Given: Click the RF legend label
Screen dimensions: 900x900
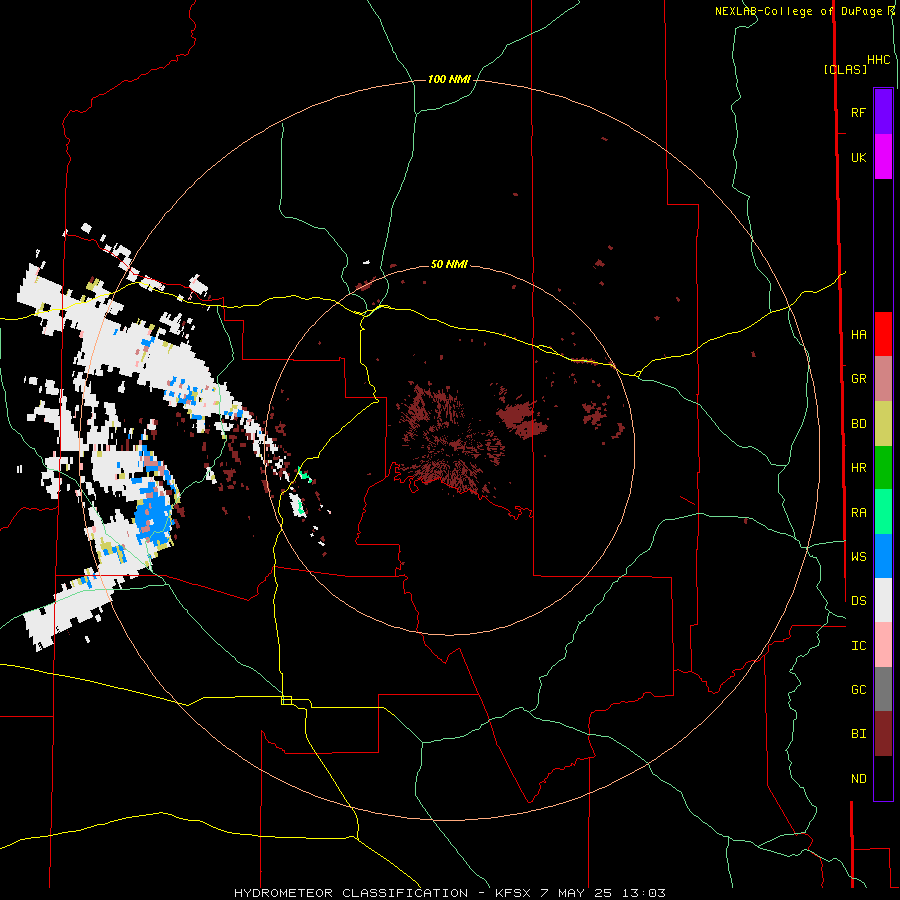Looking at the screenshot, I should point(858,112).
